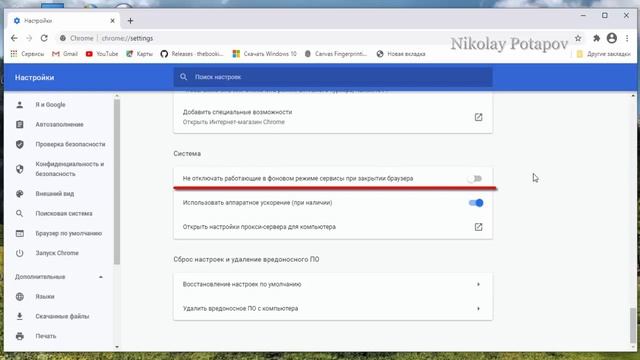Reload the settings page

pyautogui.click(x=44, y=38)
